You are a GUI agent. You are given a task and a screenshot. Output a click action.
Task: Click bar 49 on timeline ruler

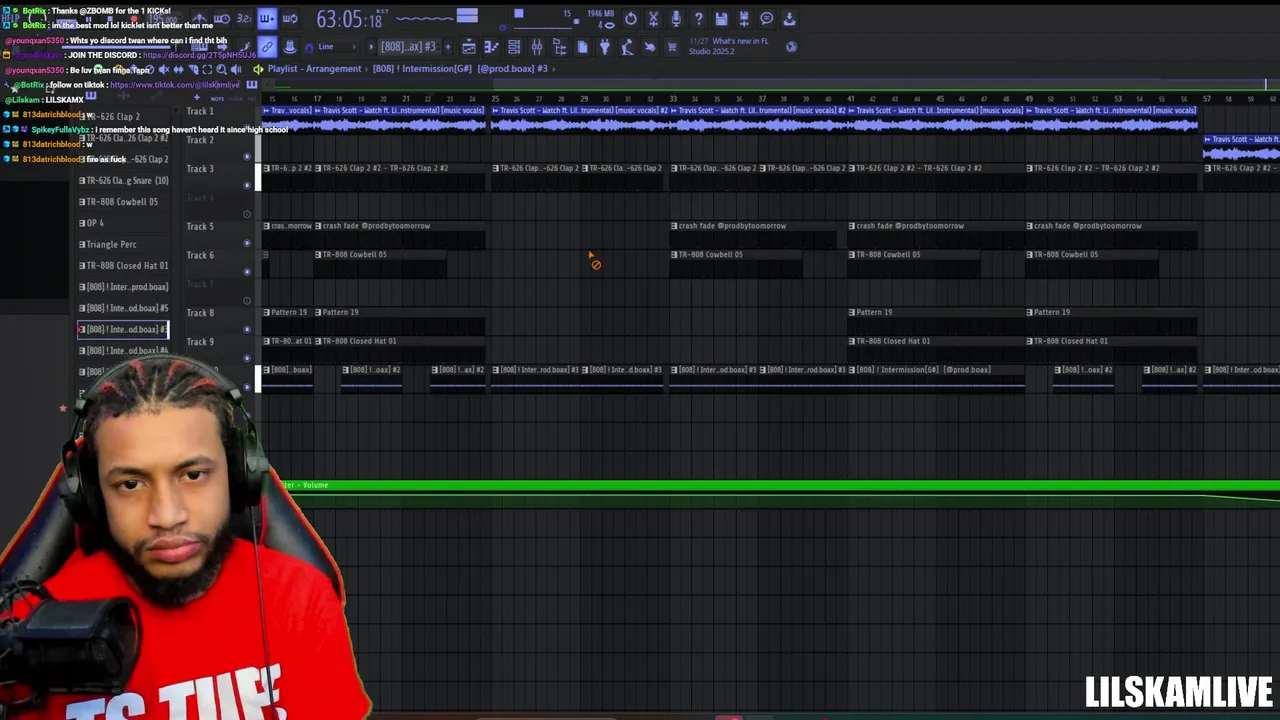tap(1029, 99)
